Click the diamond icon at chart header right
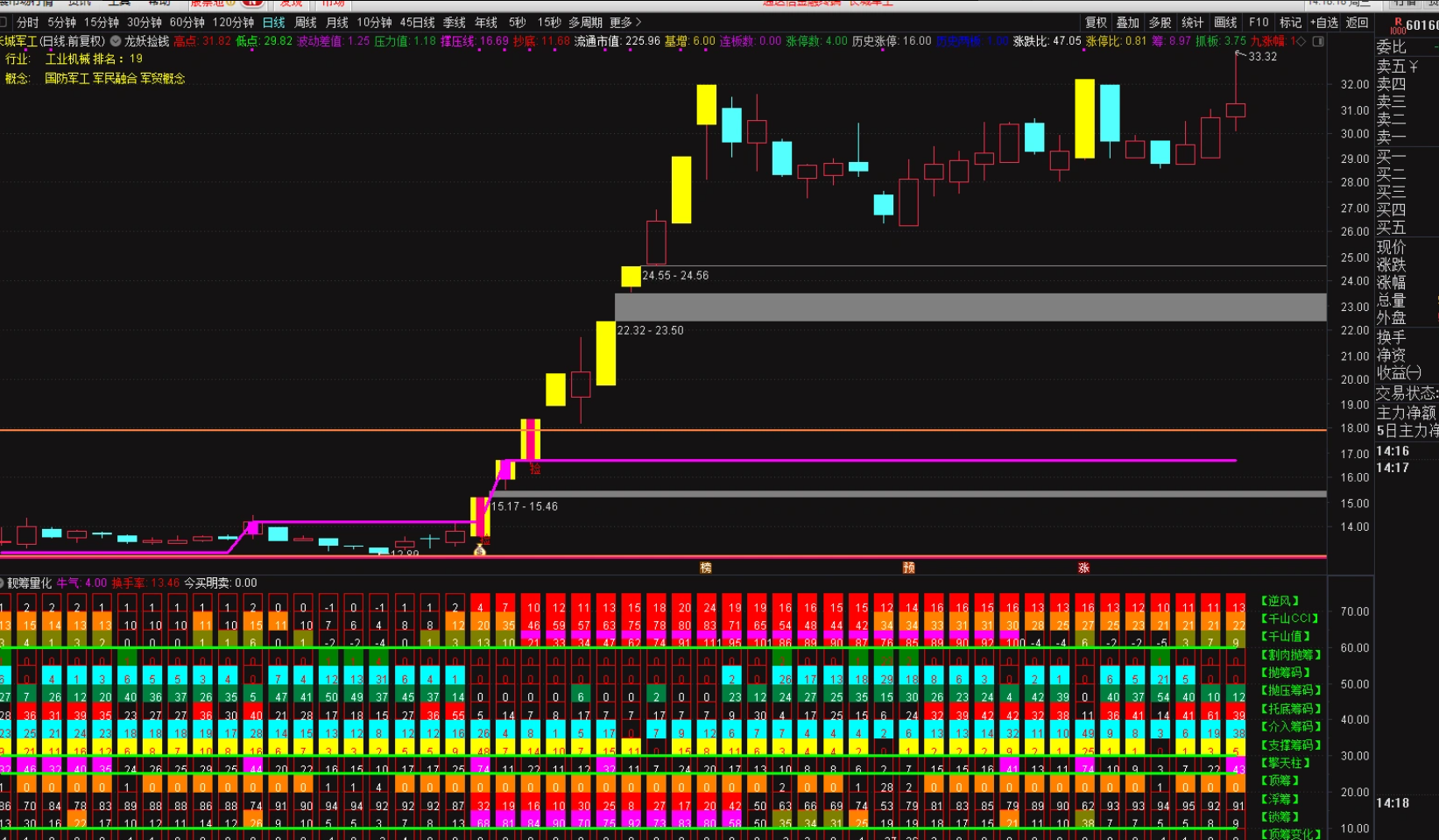Viewport: 1439px width, 840px height. tap(1301, 41)
